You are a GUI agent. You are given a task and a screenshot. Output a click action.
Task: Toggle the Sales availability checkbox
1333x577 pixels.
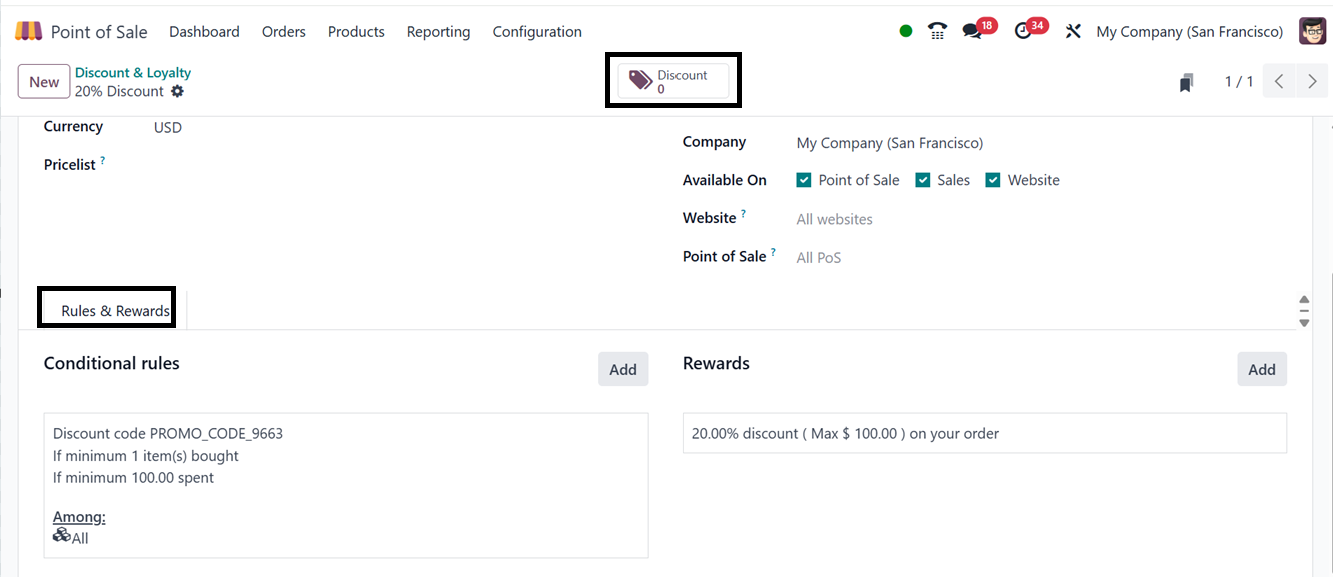click(x=923, y=180)
